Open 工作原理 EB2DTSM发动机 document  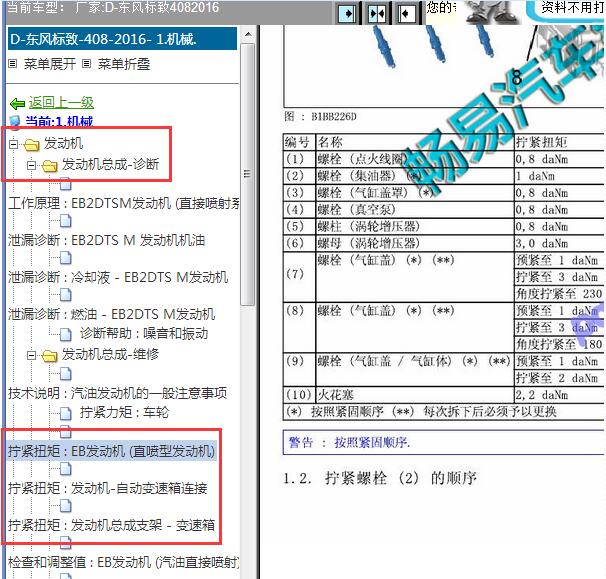tap(124, 203)
